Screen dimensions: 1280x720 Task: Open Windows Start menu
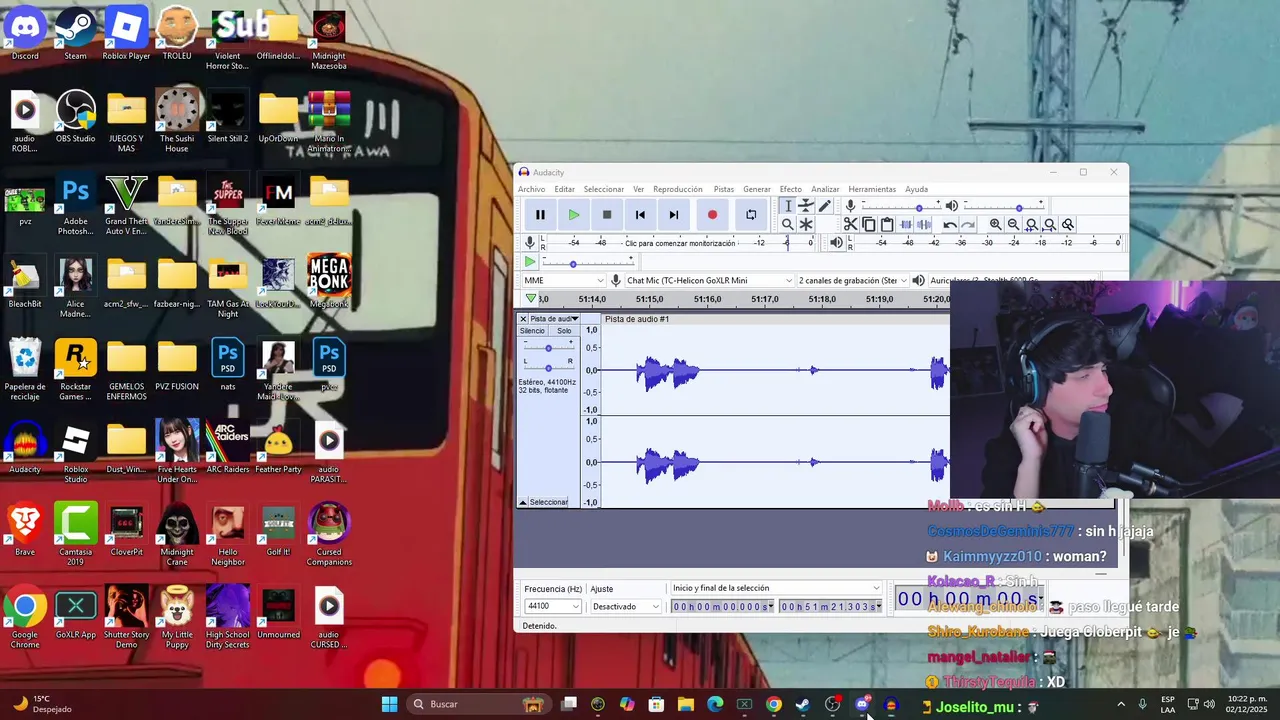click(389, 704)
